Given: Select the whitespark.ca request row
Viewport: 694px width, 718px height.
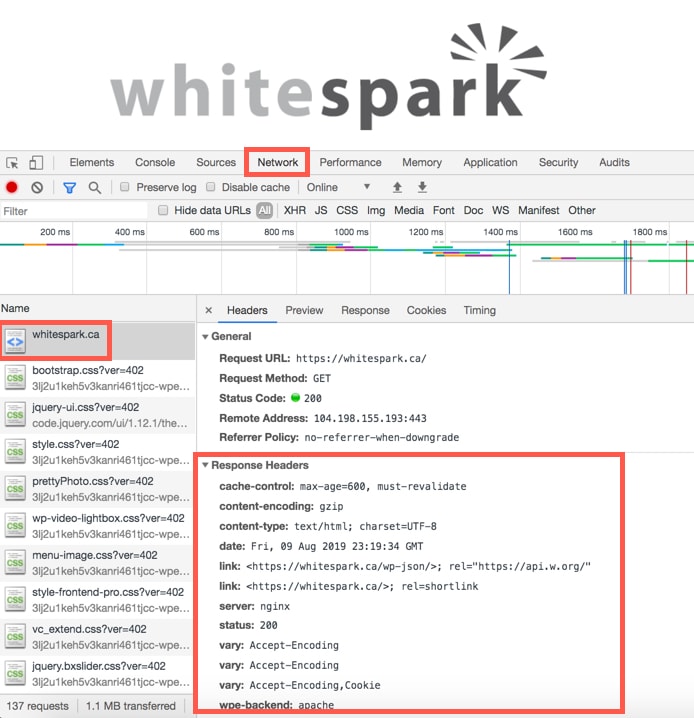Looking at the screenshot, I should [x=98, y=341].
